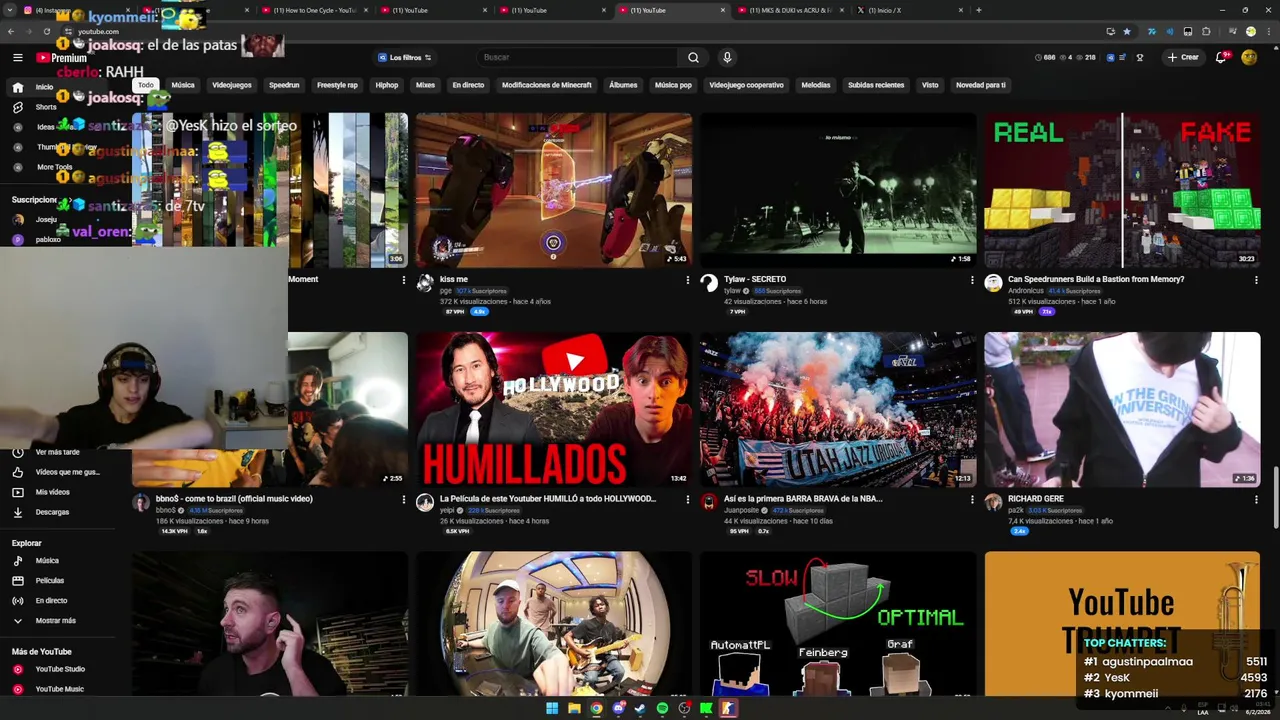Open the notifications bell
The width and height of the screenshot is (1280, 720).
point(1221,57)
